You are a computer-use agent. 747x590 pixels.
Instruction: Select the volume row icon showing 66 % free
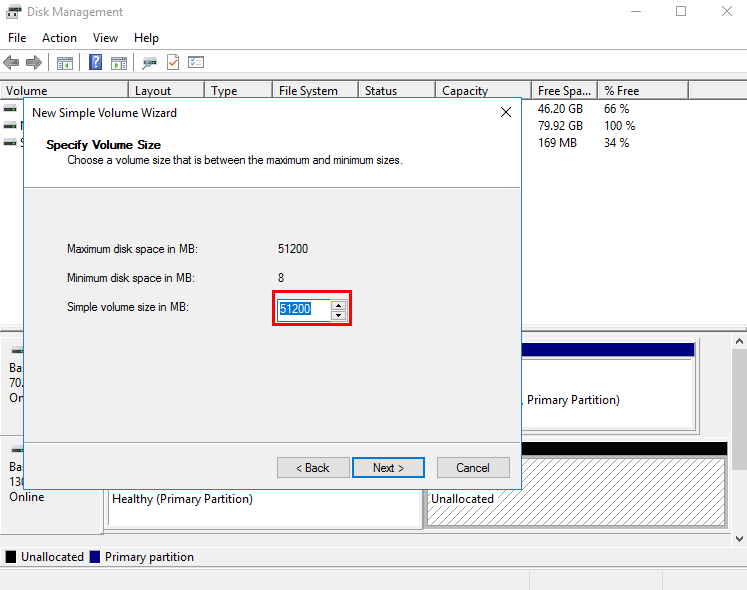10,109
